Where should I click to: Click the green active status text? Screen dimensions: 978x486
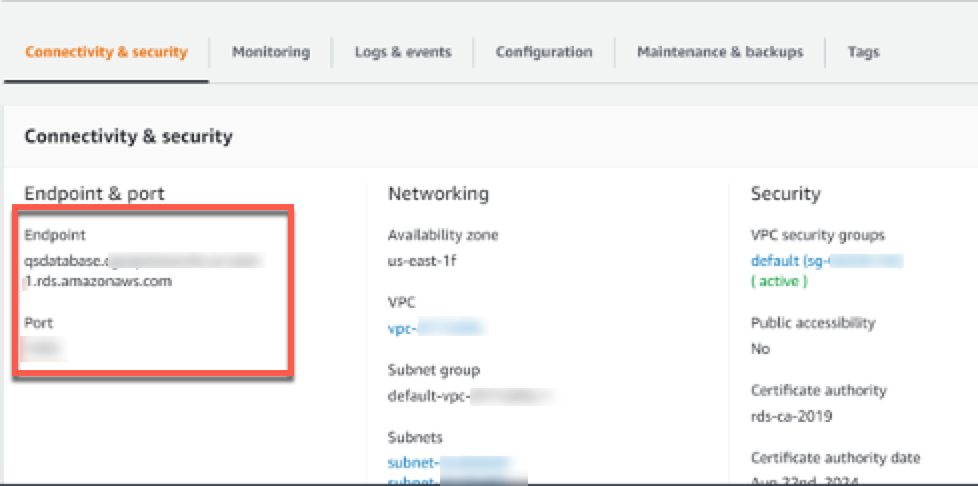[779, 282]
